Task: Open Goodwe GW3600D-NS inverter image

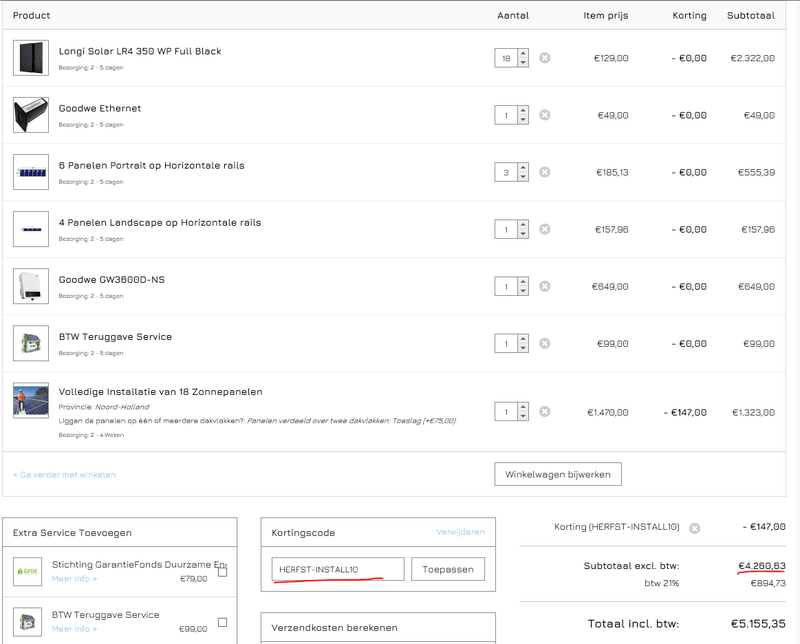Action: click(31, 286)
